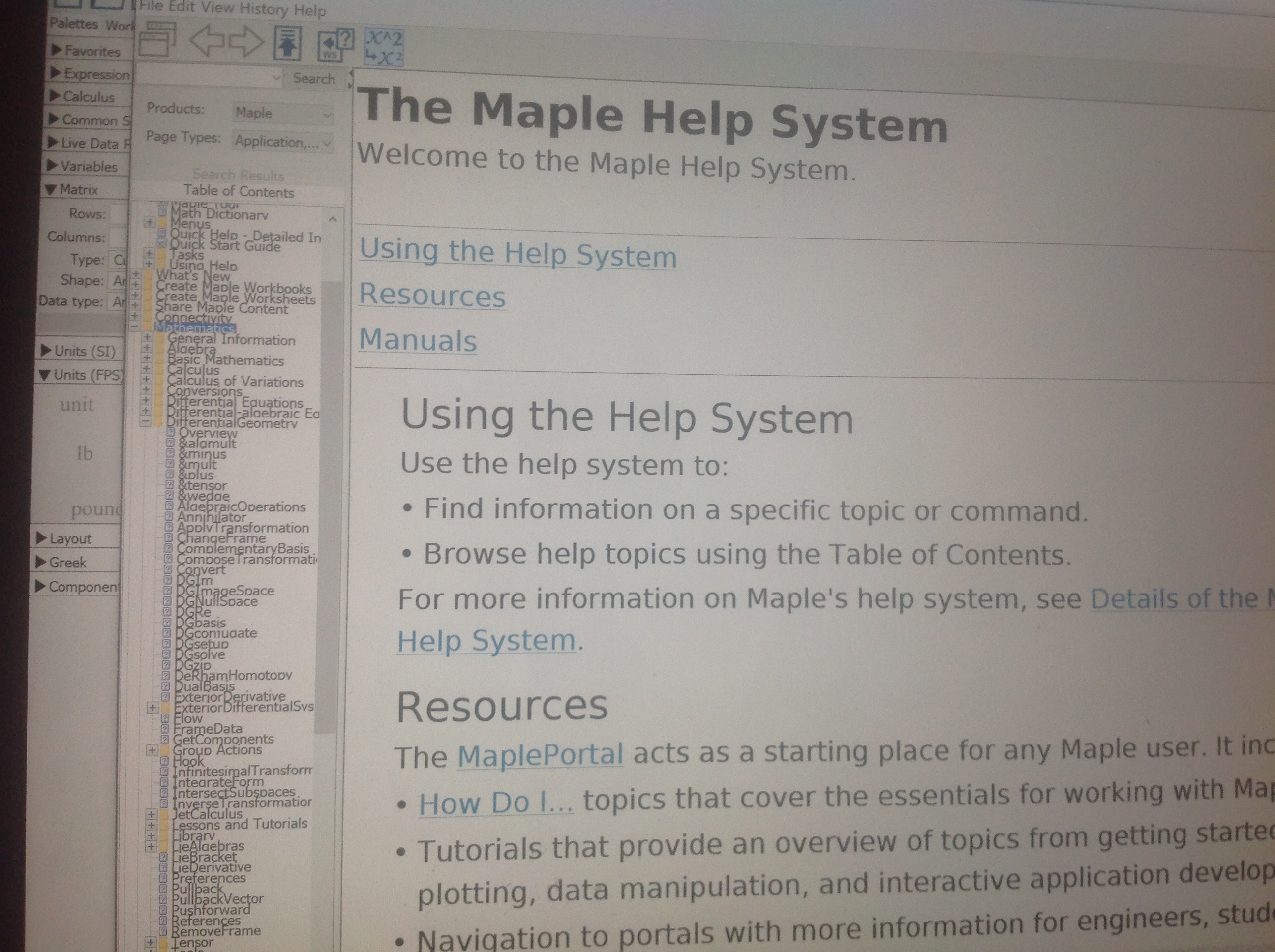Click the Matrix Rows input field
Screen dimensions: 1275x952
point(118,214)
